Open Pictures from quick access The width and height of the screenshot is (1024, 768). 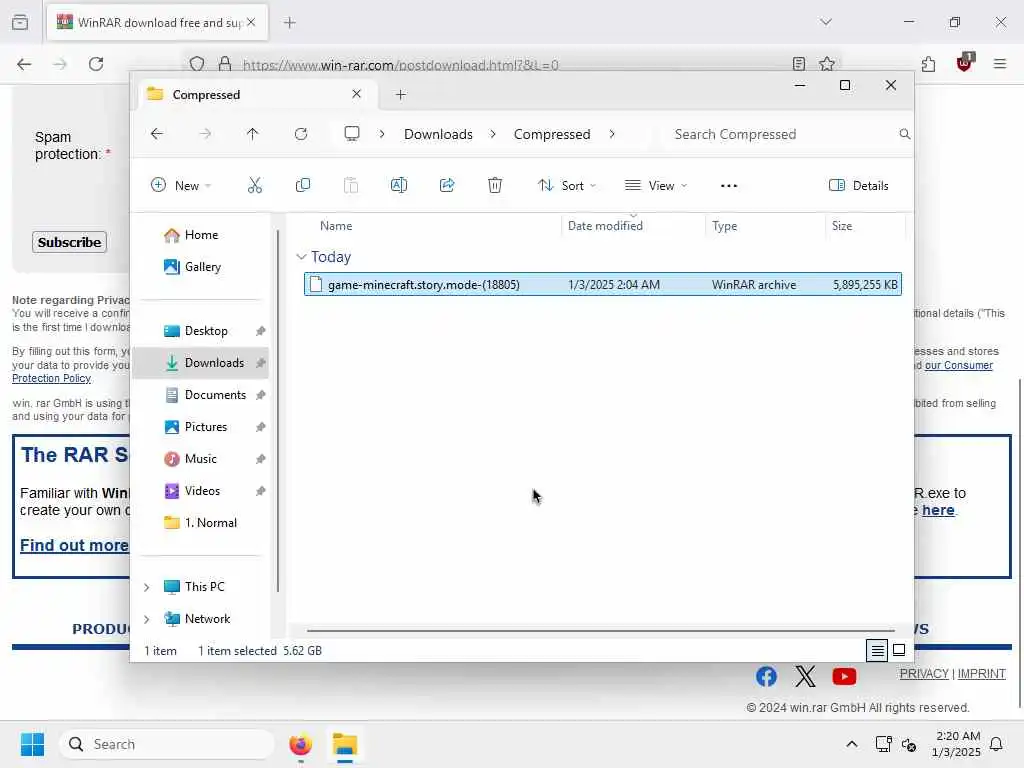(x=201, y=426)
